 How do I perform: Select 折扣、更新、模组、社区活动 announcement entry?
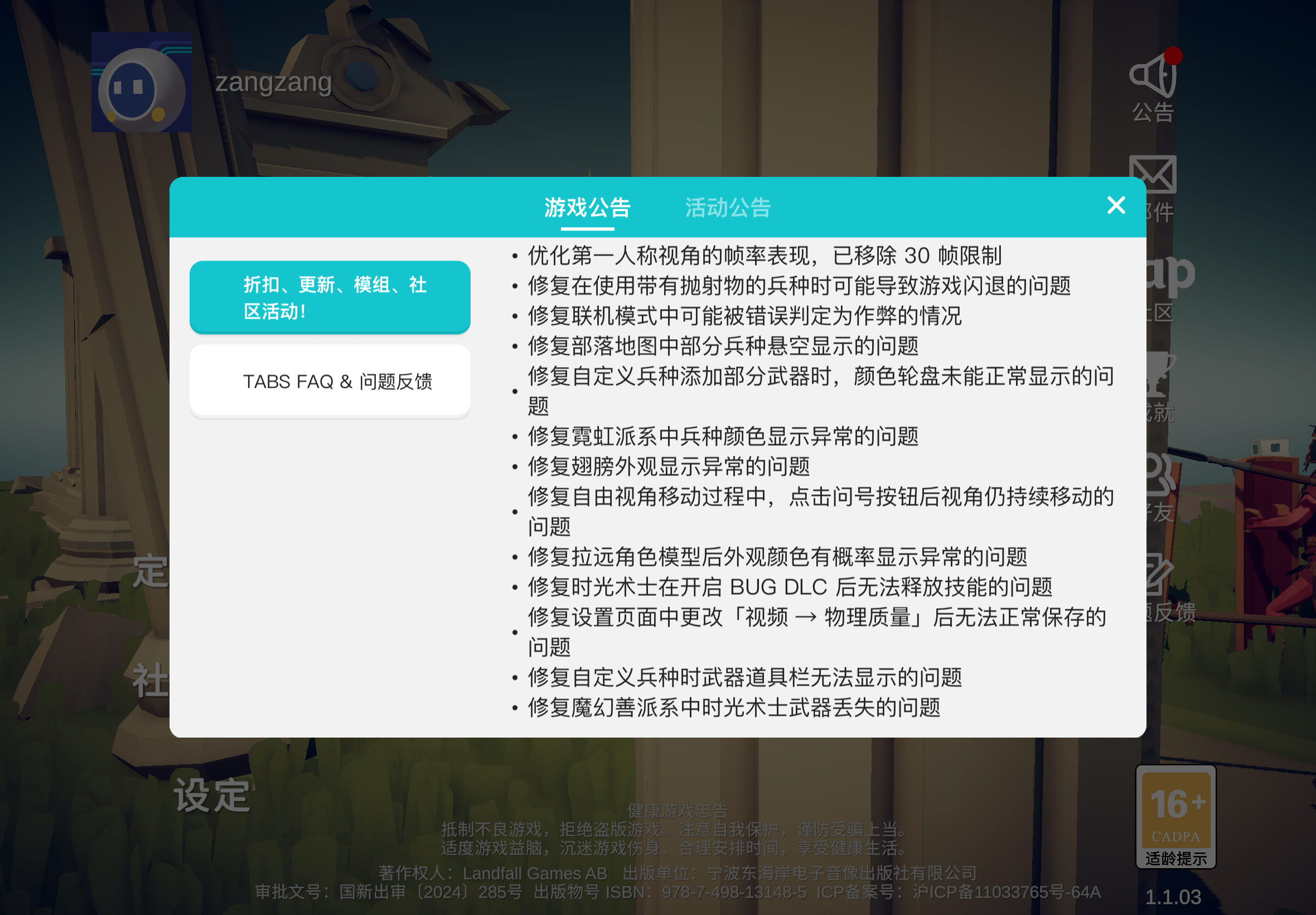click(x=330, y=297)
